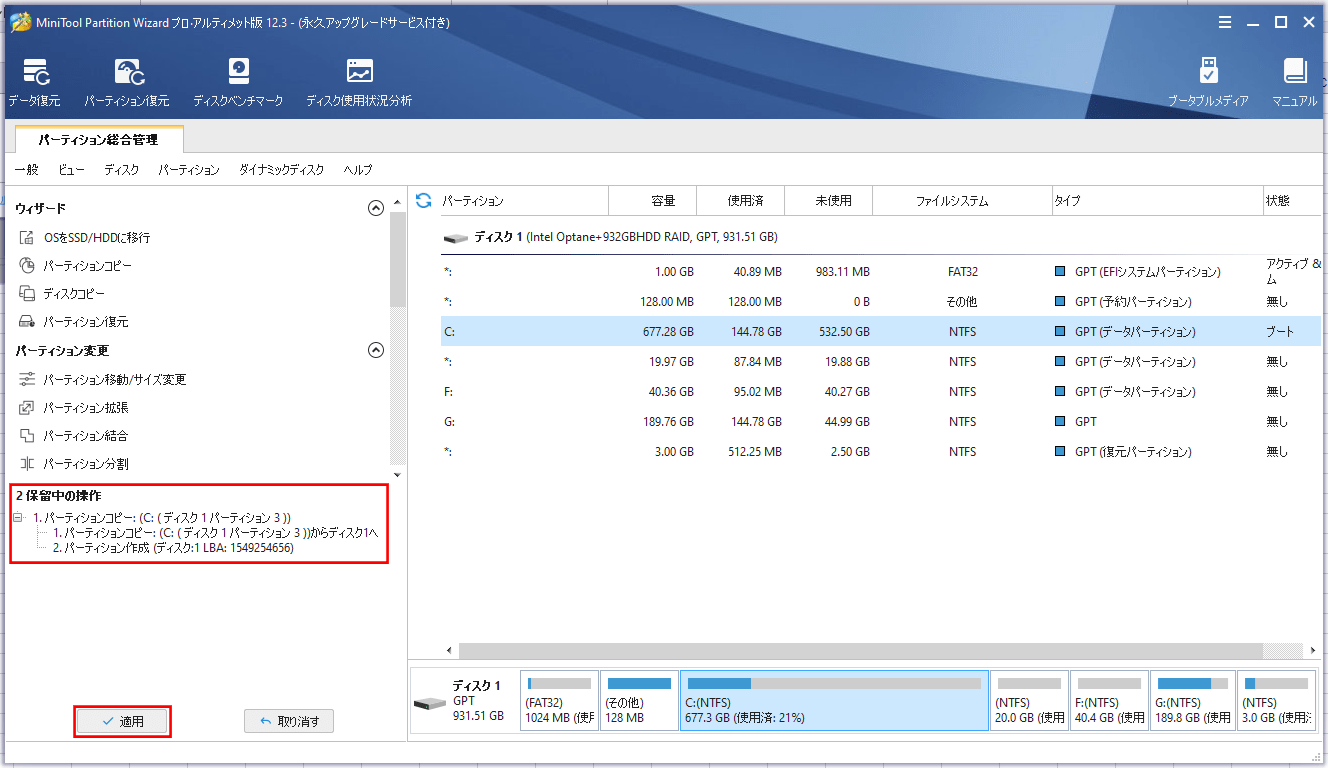
Task: Open the ダイナミックディスク menu
Action: coord(281,170)
